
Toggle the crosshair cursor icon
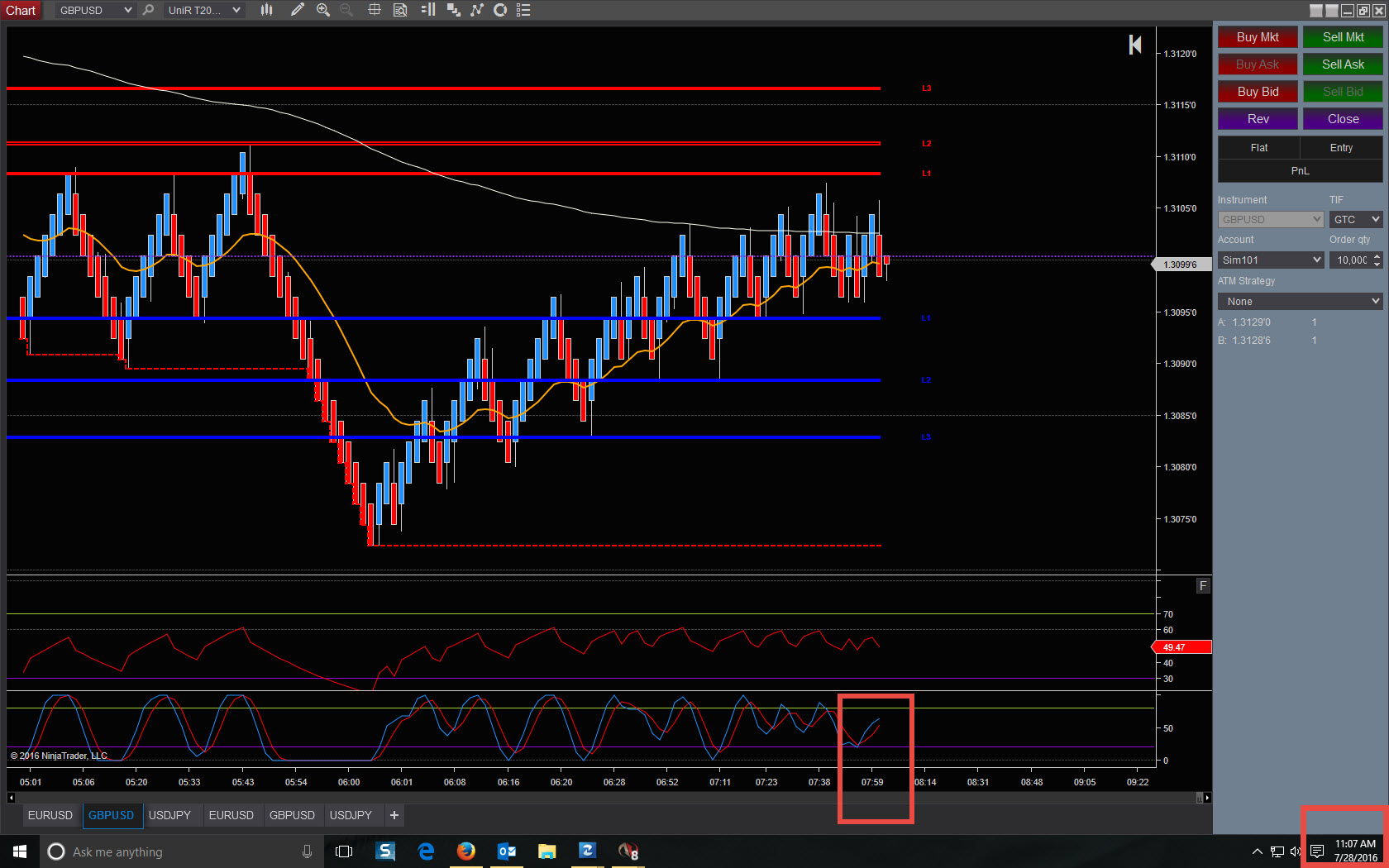click(375, 10)
